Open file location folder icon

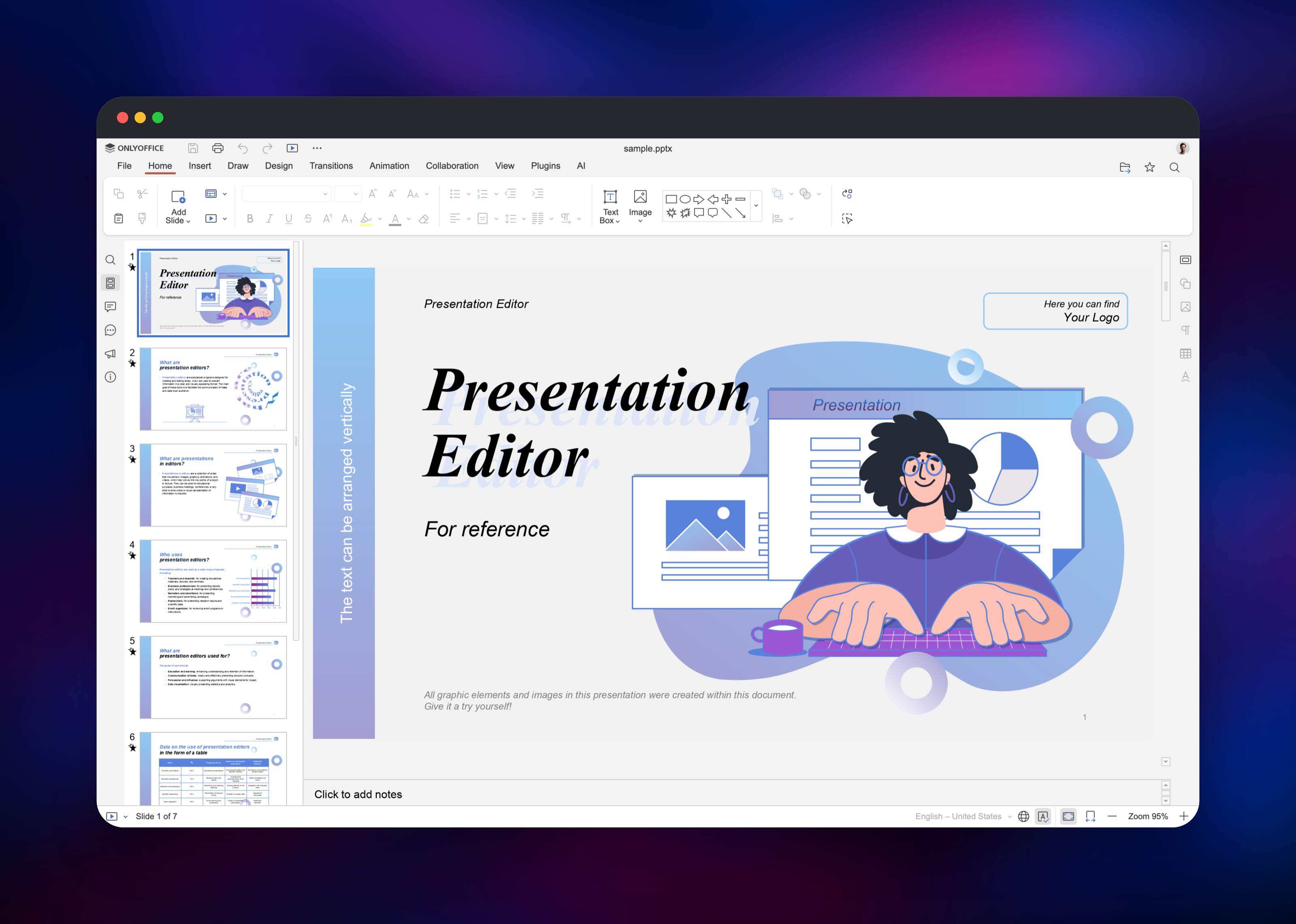point(1125,167)
